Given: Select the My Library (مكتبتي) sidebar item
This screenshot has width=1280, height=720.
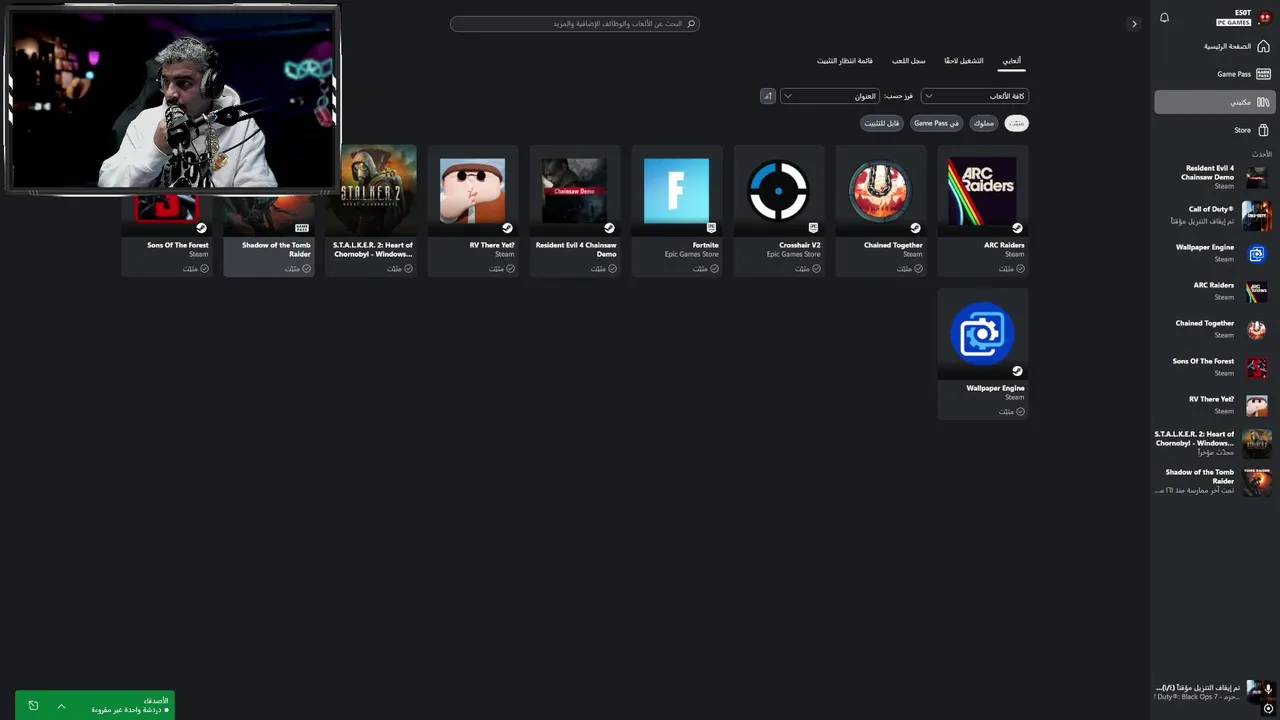Looking at the screenshot, I should pyautogui.click(x=1214, y=102).
